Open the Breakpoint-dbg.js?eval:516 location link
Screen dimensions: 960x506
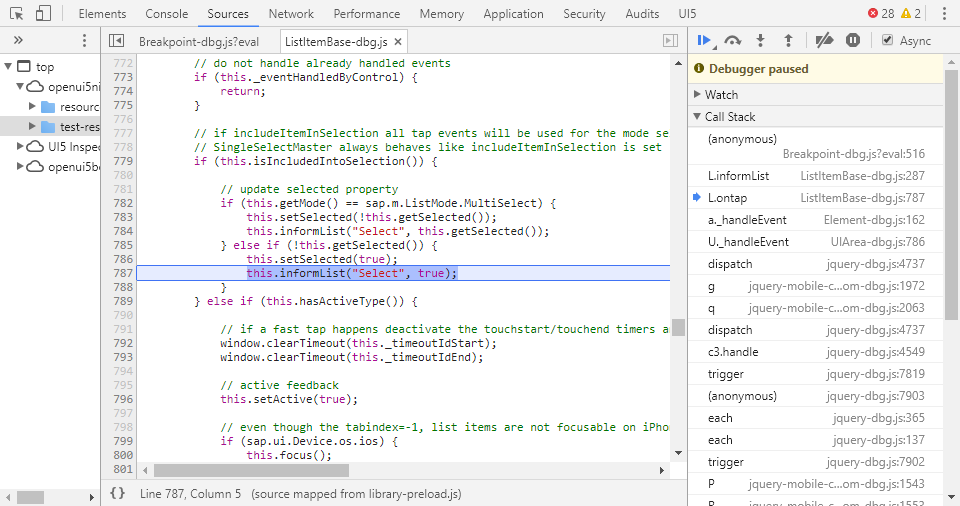click(x=853, y=154)
